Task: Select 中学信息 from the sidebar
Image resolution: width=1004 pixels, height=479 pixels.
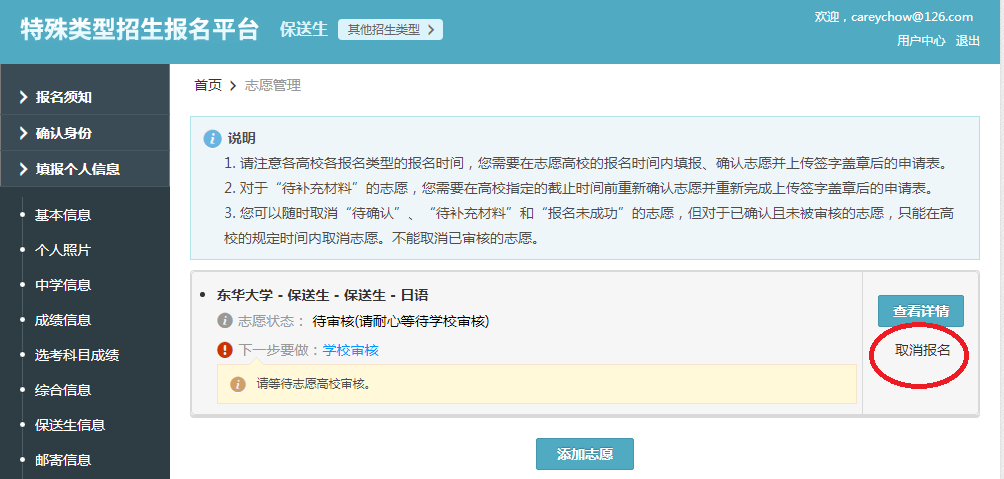Action: tap(63, 285)
